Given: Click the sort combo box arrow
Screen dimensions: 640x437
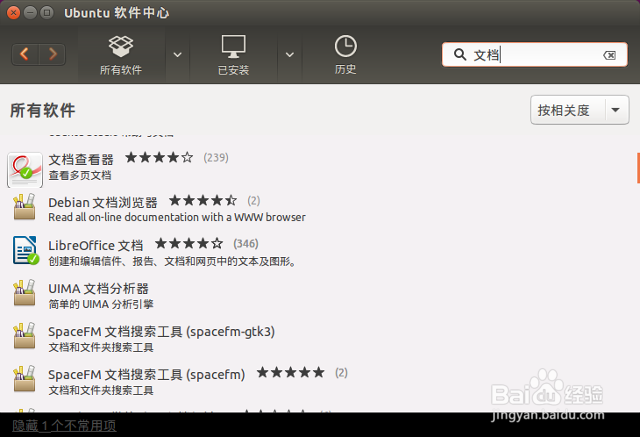Looking at the screenshot, I should coord(616,110).
